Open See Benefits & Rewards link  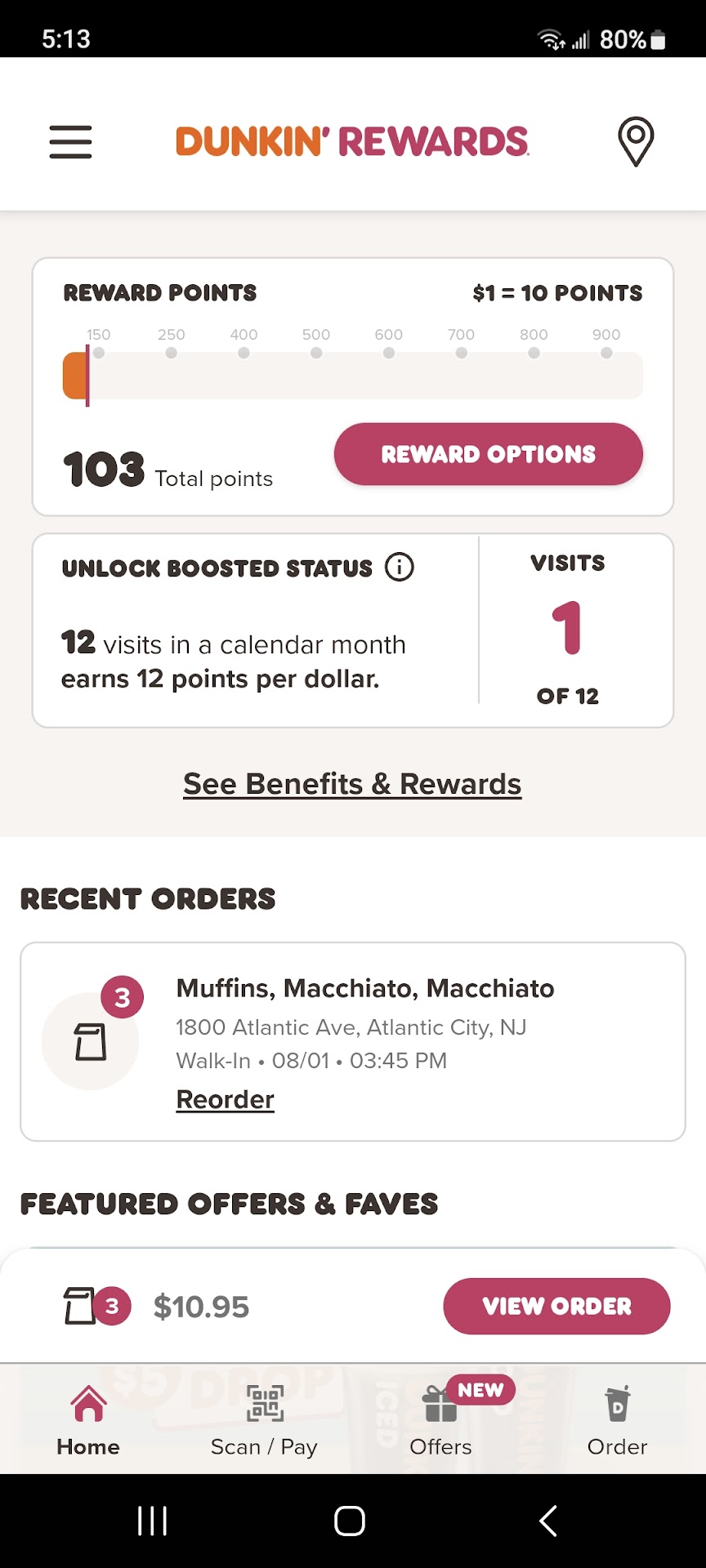coord(352,784)
